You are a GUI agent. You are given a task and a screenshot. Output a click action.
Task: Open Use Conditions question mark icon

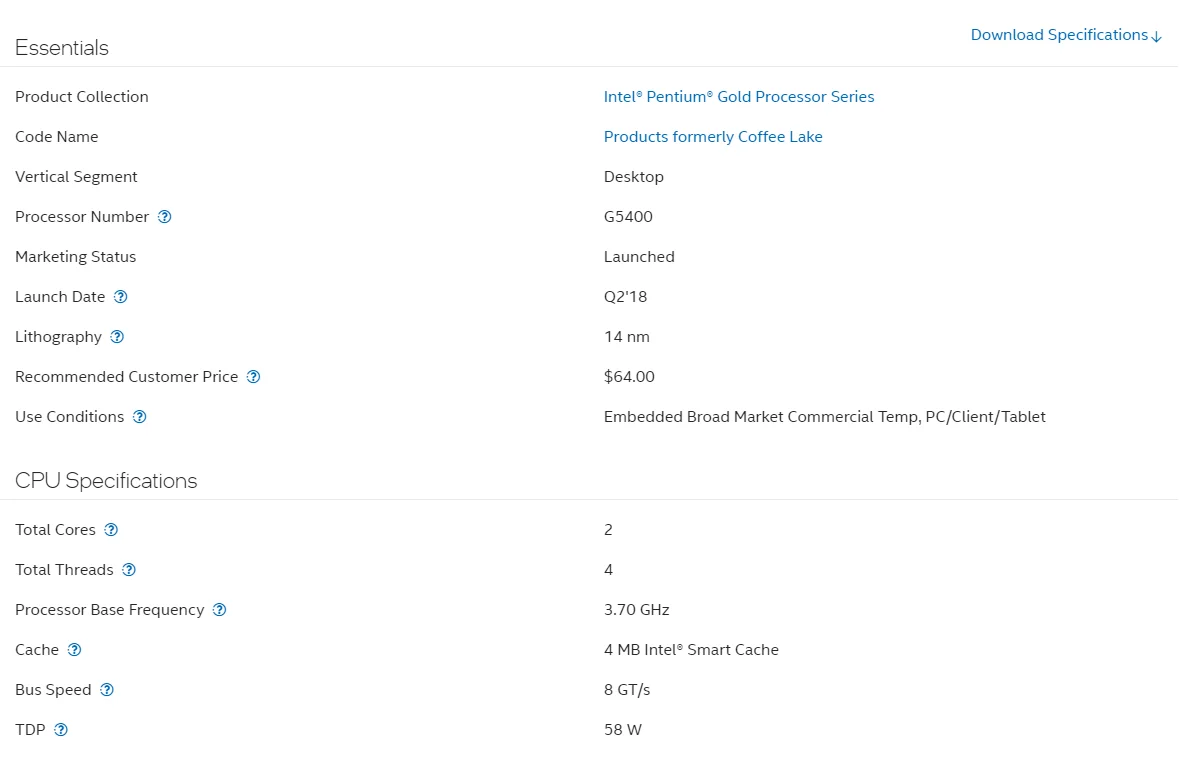click(x=140, y=417)
